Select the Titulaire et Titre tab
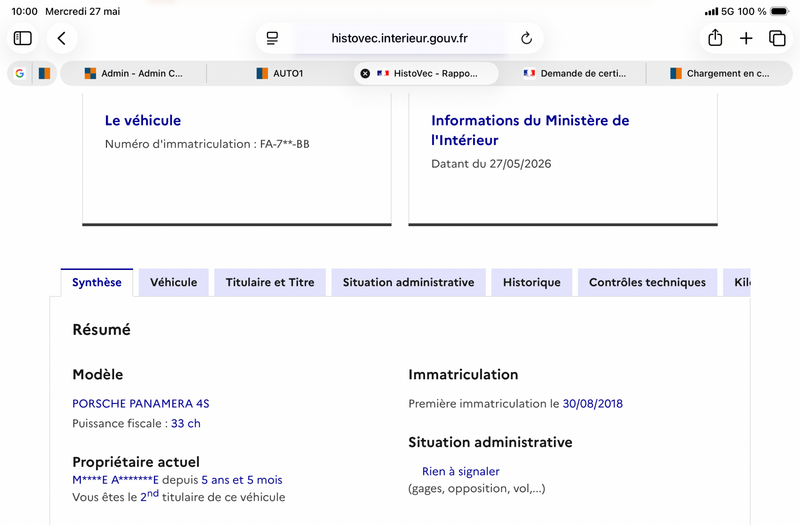800x525 pixels. click(270, 282)
